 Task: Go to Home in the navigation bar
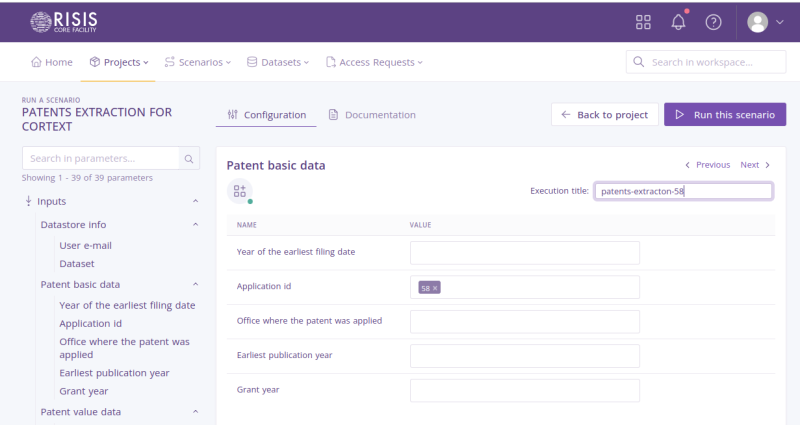pyautogui.click(x=52, y=62)
